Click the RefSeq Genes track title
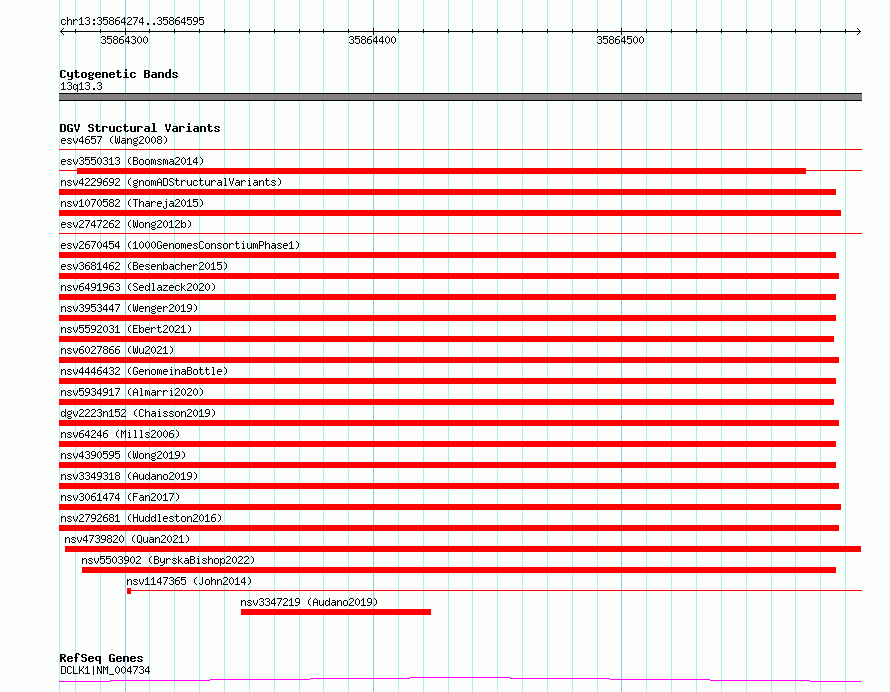 click(101, 658)
